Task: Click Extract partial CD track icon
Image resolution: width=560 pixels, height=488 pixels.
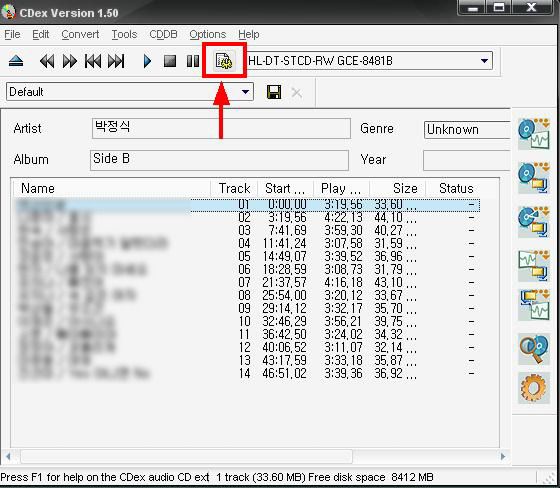Action: pyautogui.click(x=534, y=221)
